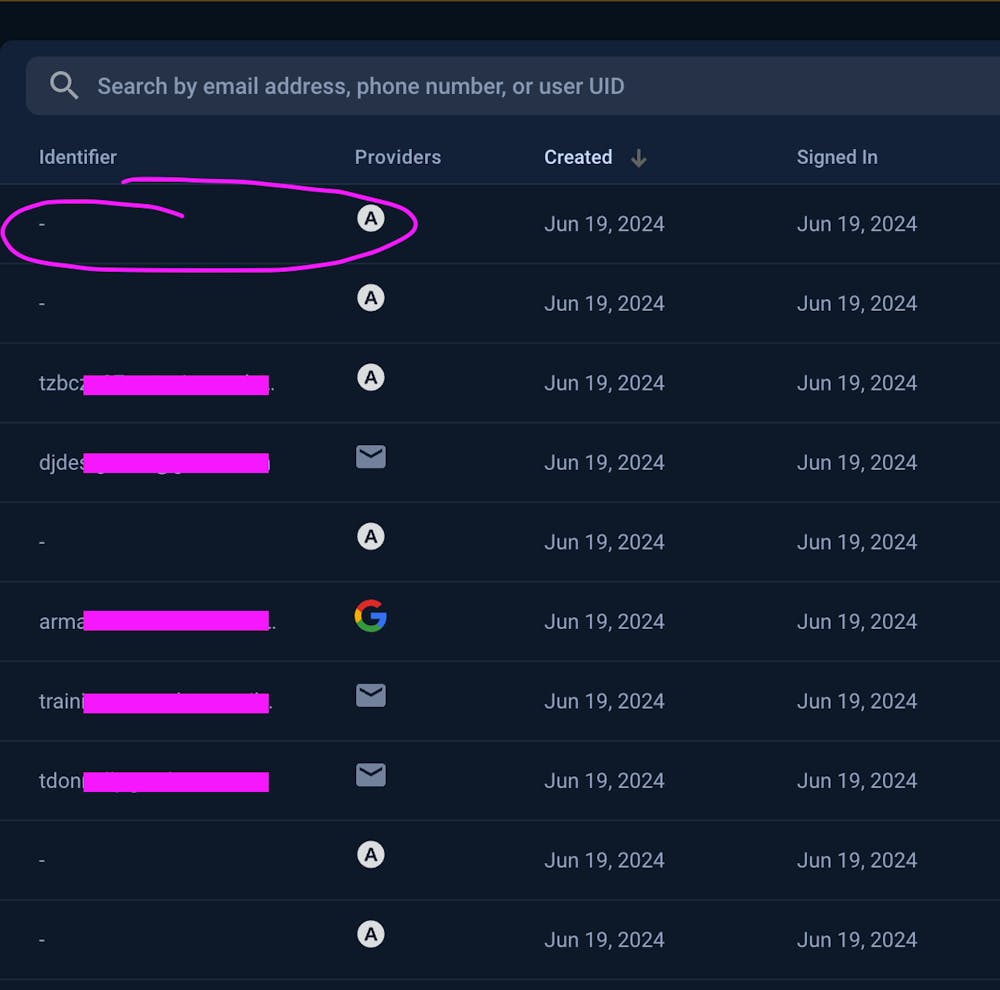Click email provider icon in tdon row
This screenshot has width=1000, height=990.
[371, 775]
